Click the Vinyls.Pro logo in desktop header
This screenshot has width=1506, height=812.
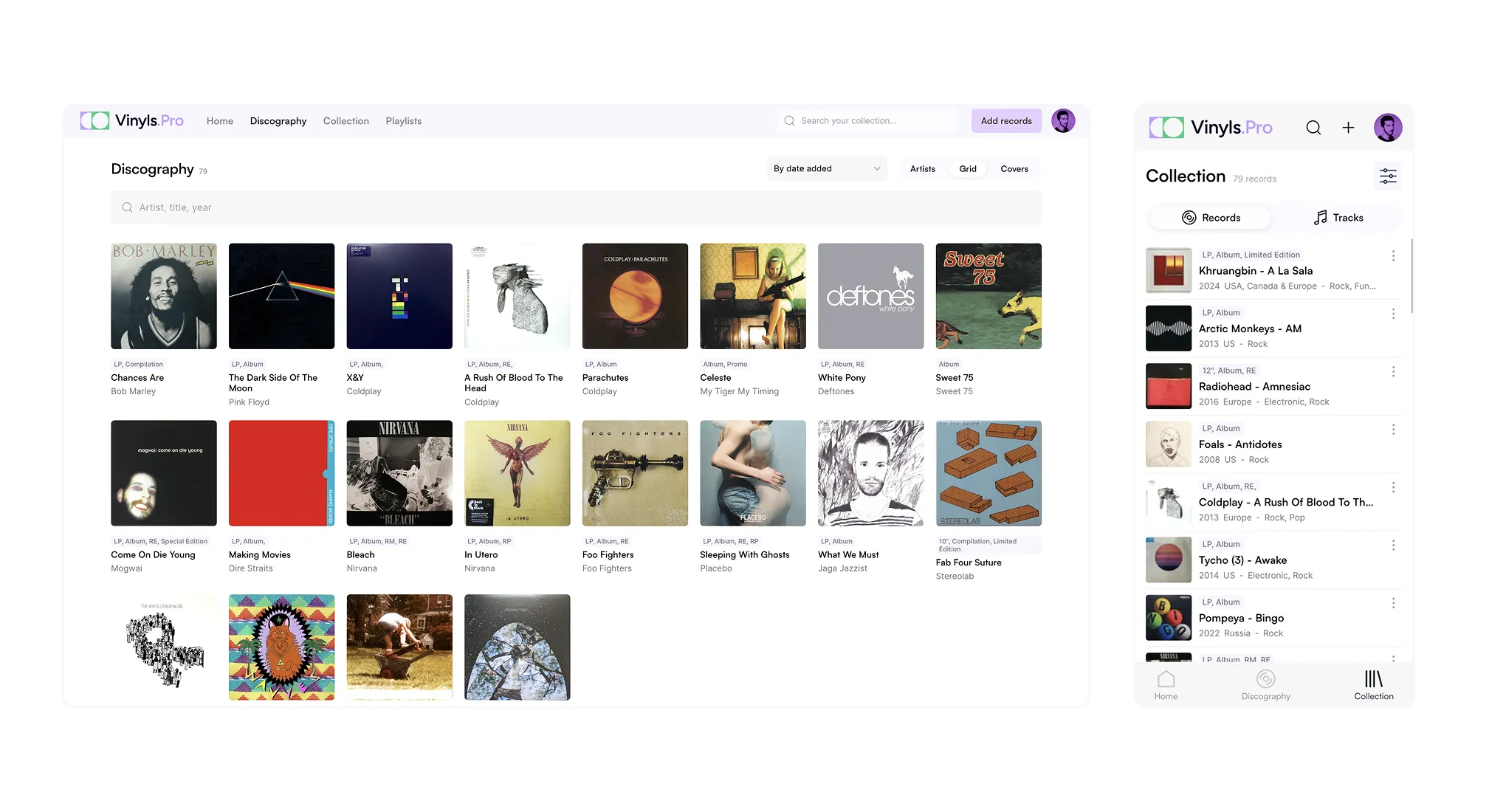(x=132, y=121)
